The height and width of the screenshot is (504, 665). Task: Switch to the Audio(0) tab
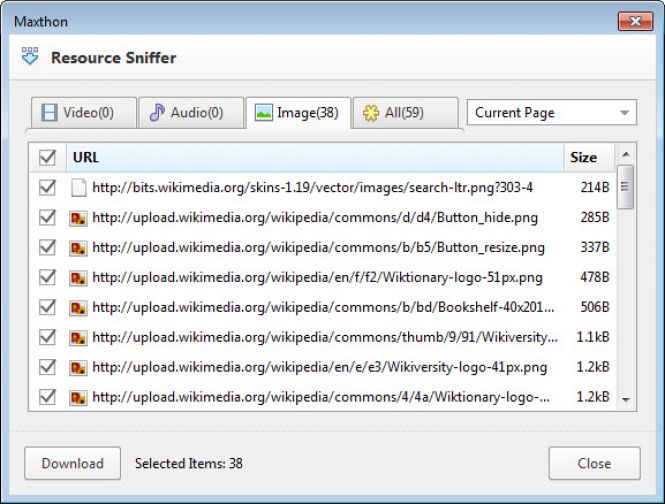(191, 113)
